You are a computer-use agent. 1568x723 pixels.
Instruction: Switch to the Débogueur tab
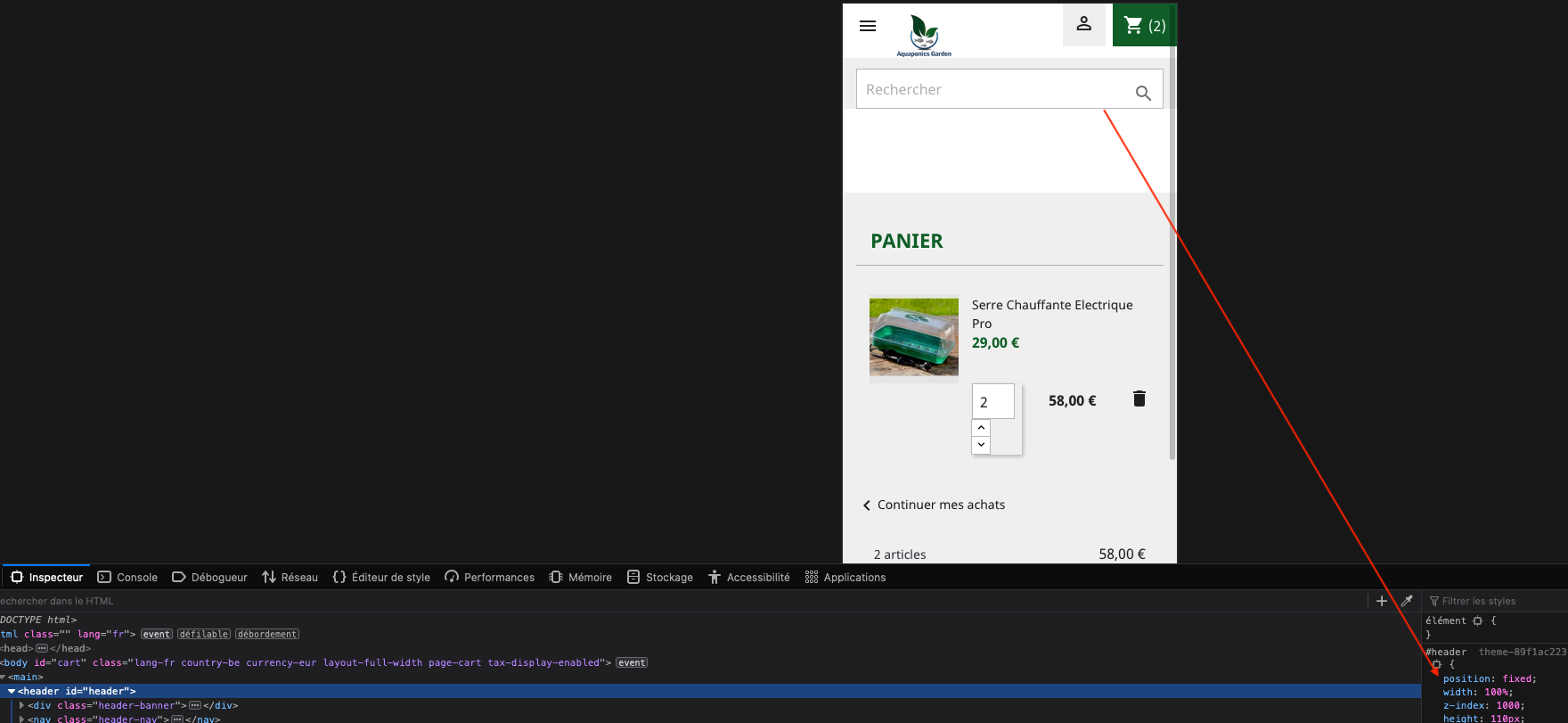[x=210, y=577]
